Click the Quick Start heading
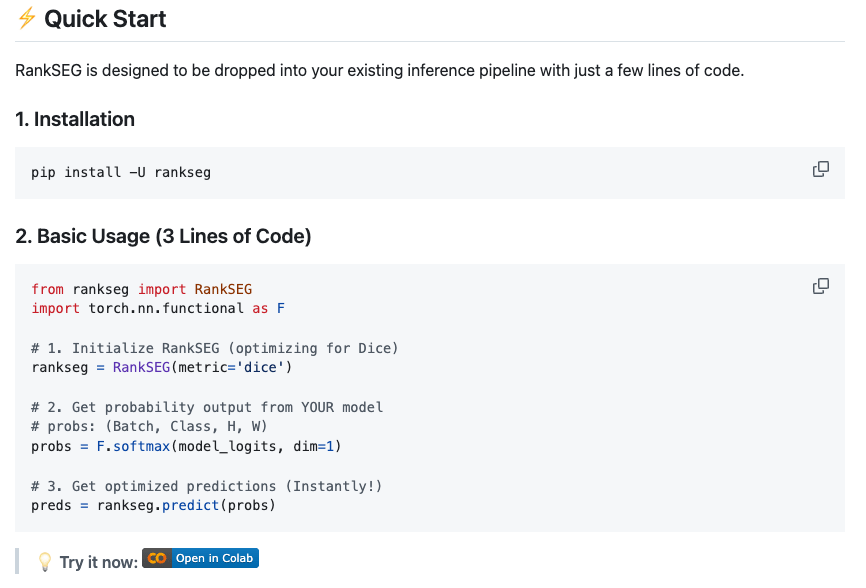866x588 pixels. tap(105, 19)
